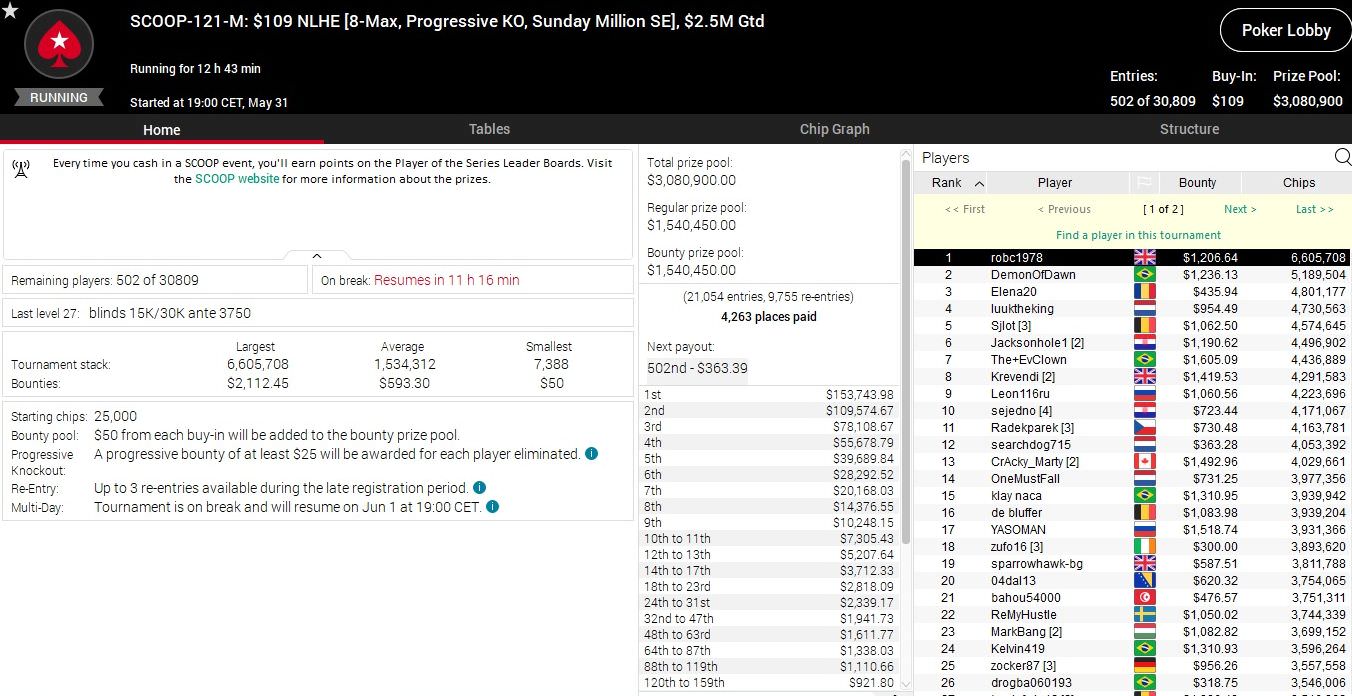This screenshot has height=696, width=1352.
Task: Click the PokerStars spade logo
Action: click(59, 45)
